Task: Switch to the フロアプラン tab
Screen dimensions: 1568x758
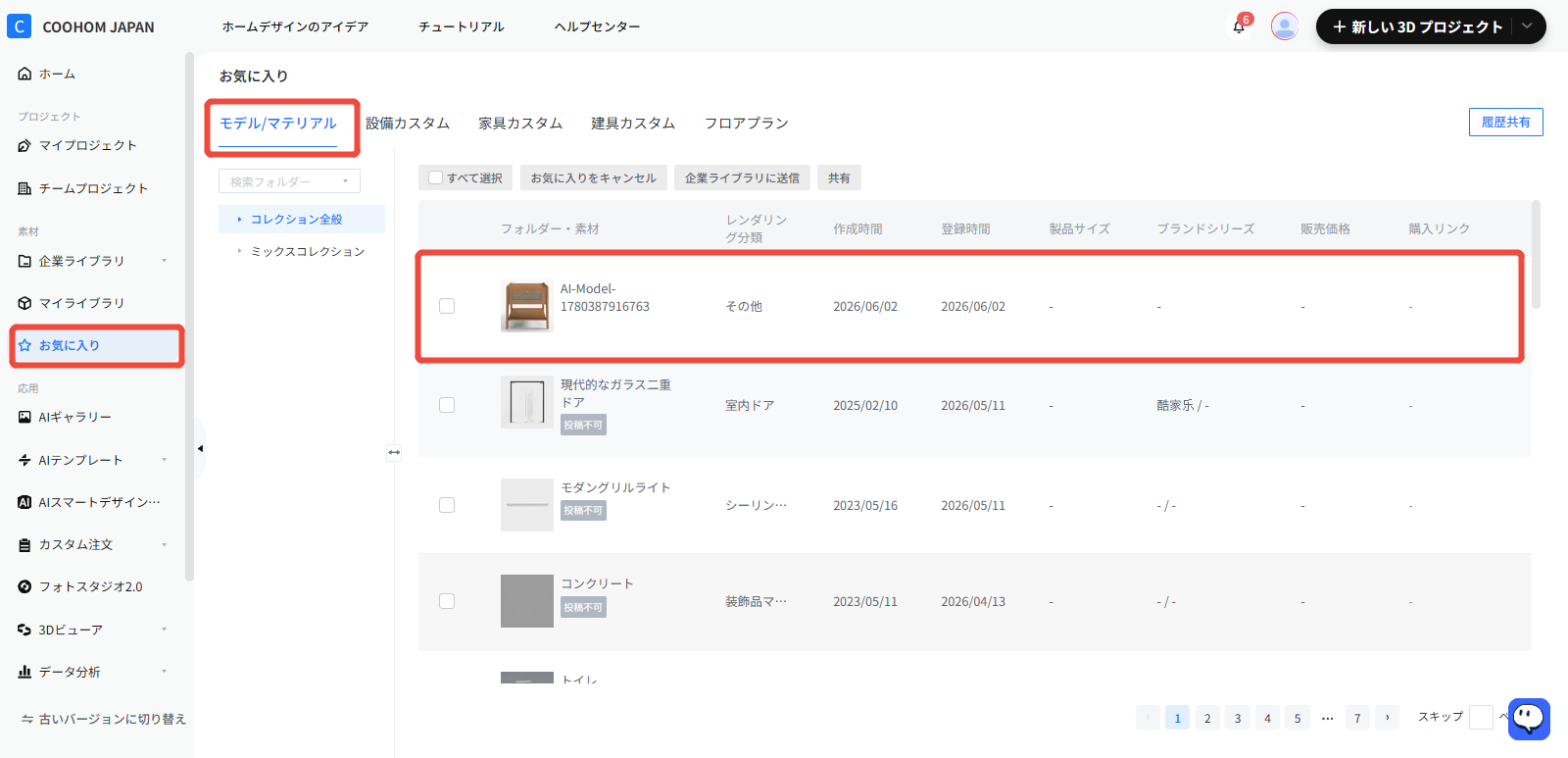Action: (x=747, y=124)
